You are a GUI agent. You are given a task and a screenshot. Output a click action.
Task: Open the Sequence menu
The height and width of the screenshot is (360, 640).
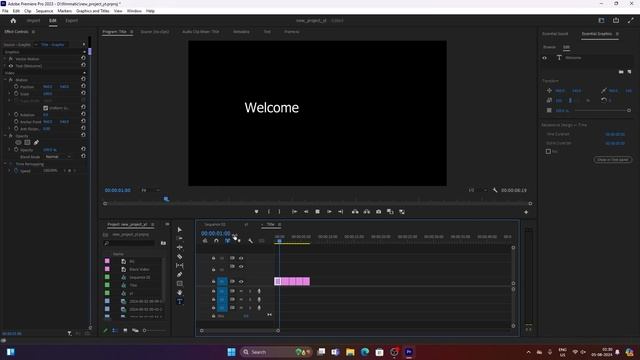(44, 11)
